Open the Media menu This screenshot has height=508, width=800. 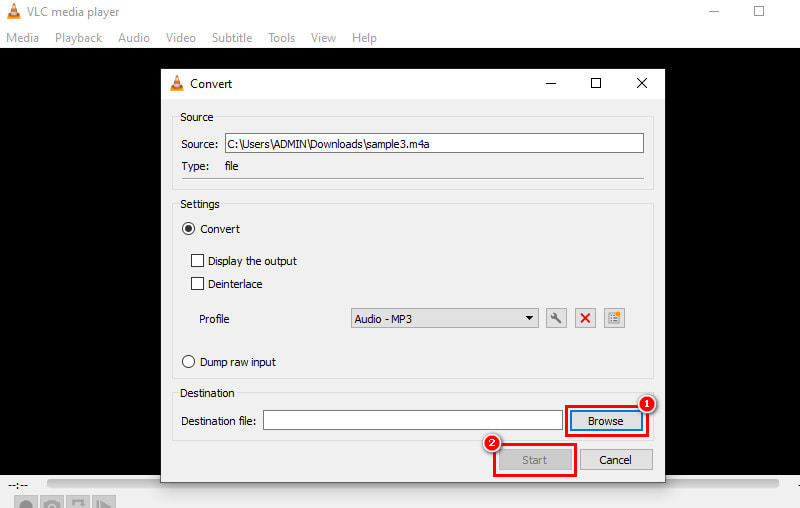click(x=22, y=38)
